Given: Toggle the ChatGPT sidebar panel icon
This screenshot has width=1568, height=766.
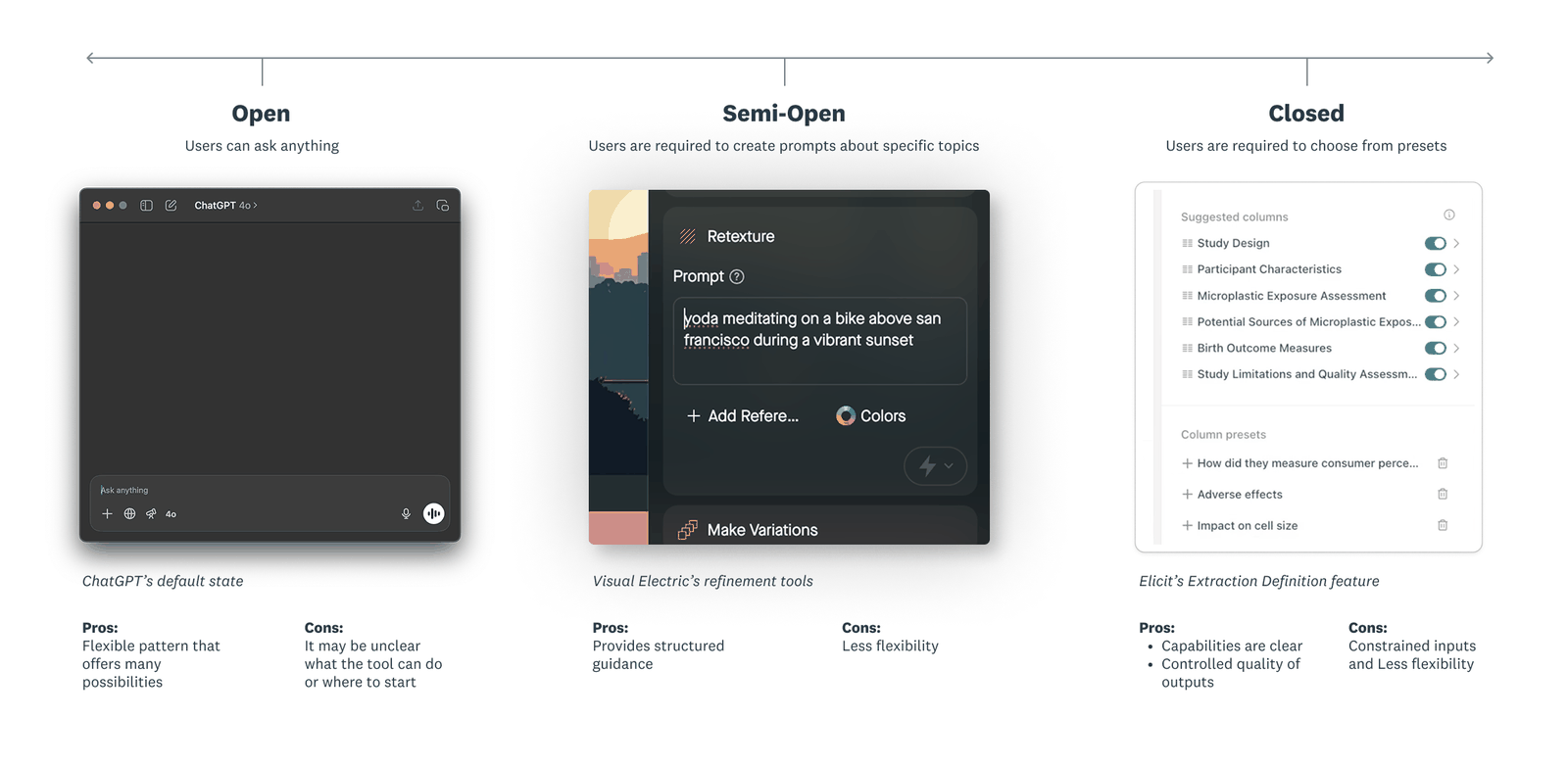Looking at the screenshot, I should click(146, 206).
